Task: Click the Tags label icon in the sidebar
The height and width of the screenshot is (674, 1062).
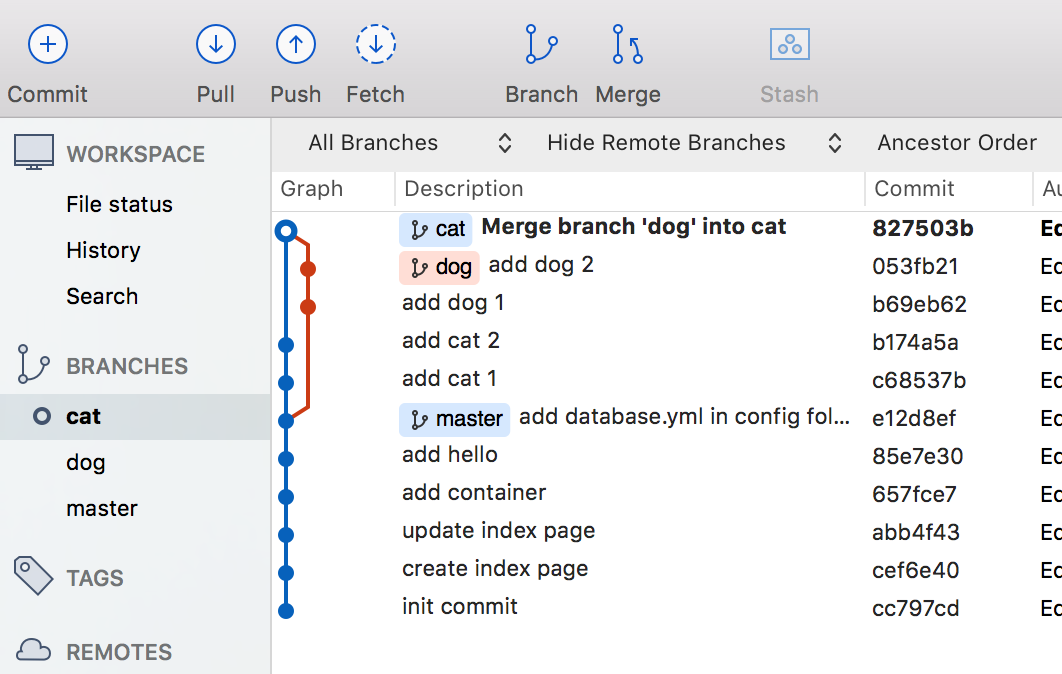Action: [x=33, y=577]
